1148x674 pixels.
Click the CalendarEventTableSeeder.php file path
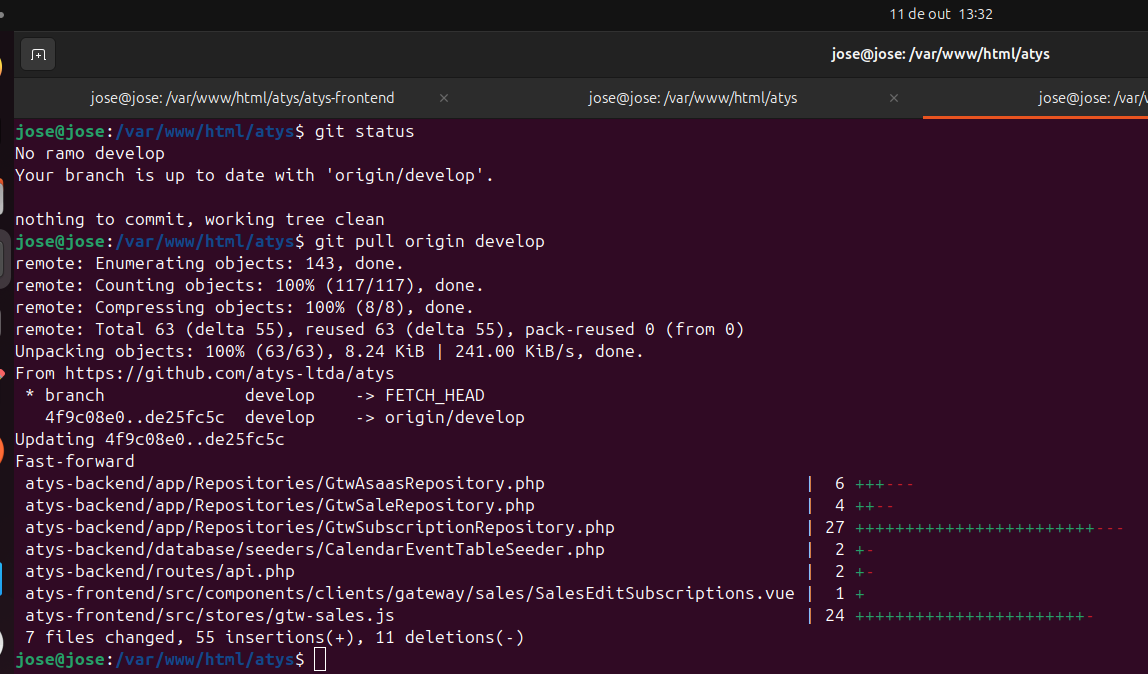tap(315, 549)
